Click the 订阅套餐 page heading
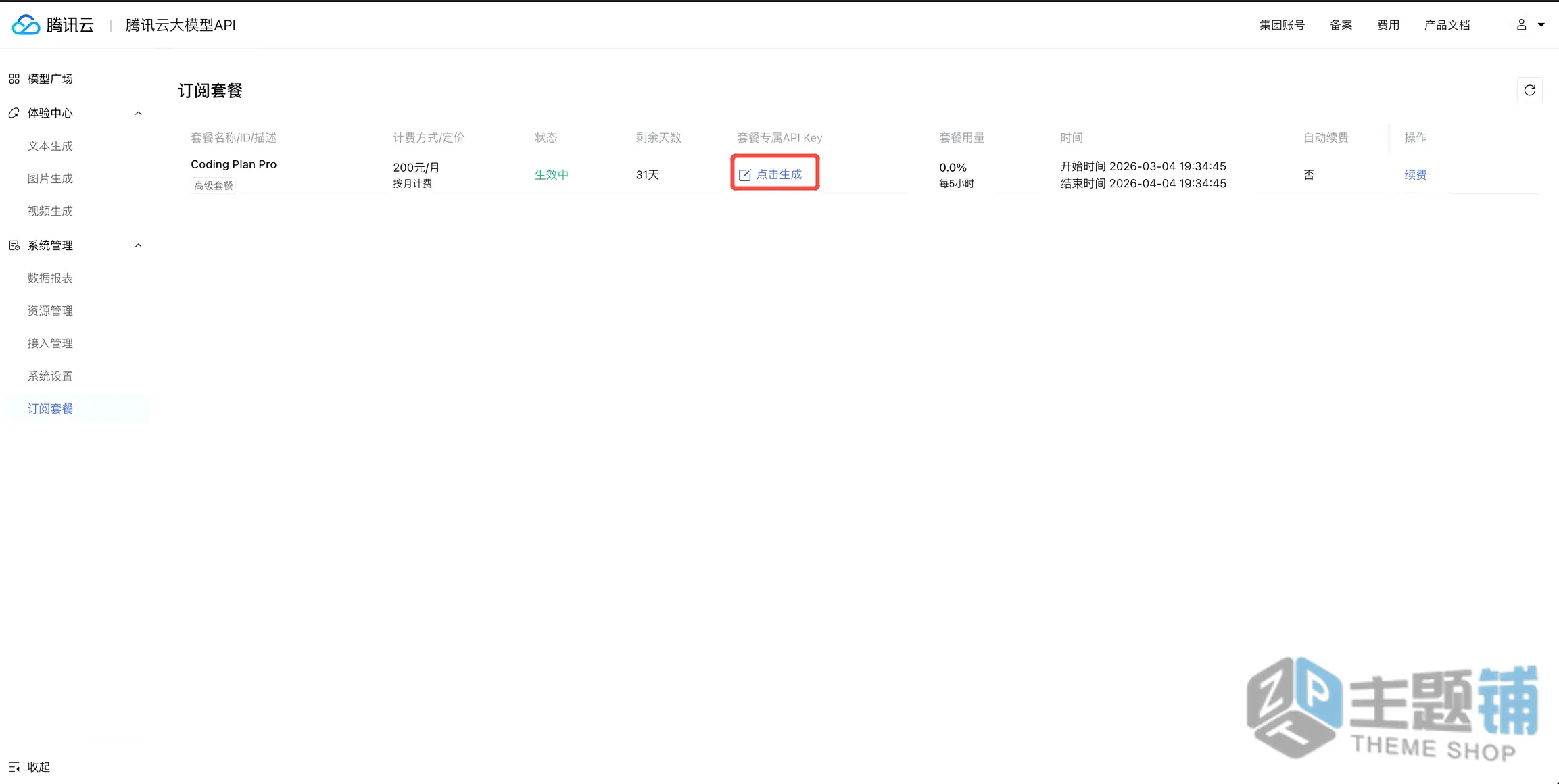The image size is (1559, 784). coord(210,91)
